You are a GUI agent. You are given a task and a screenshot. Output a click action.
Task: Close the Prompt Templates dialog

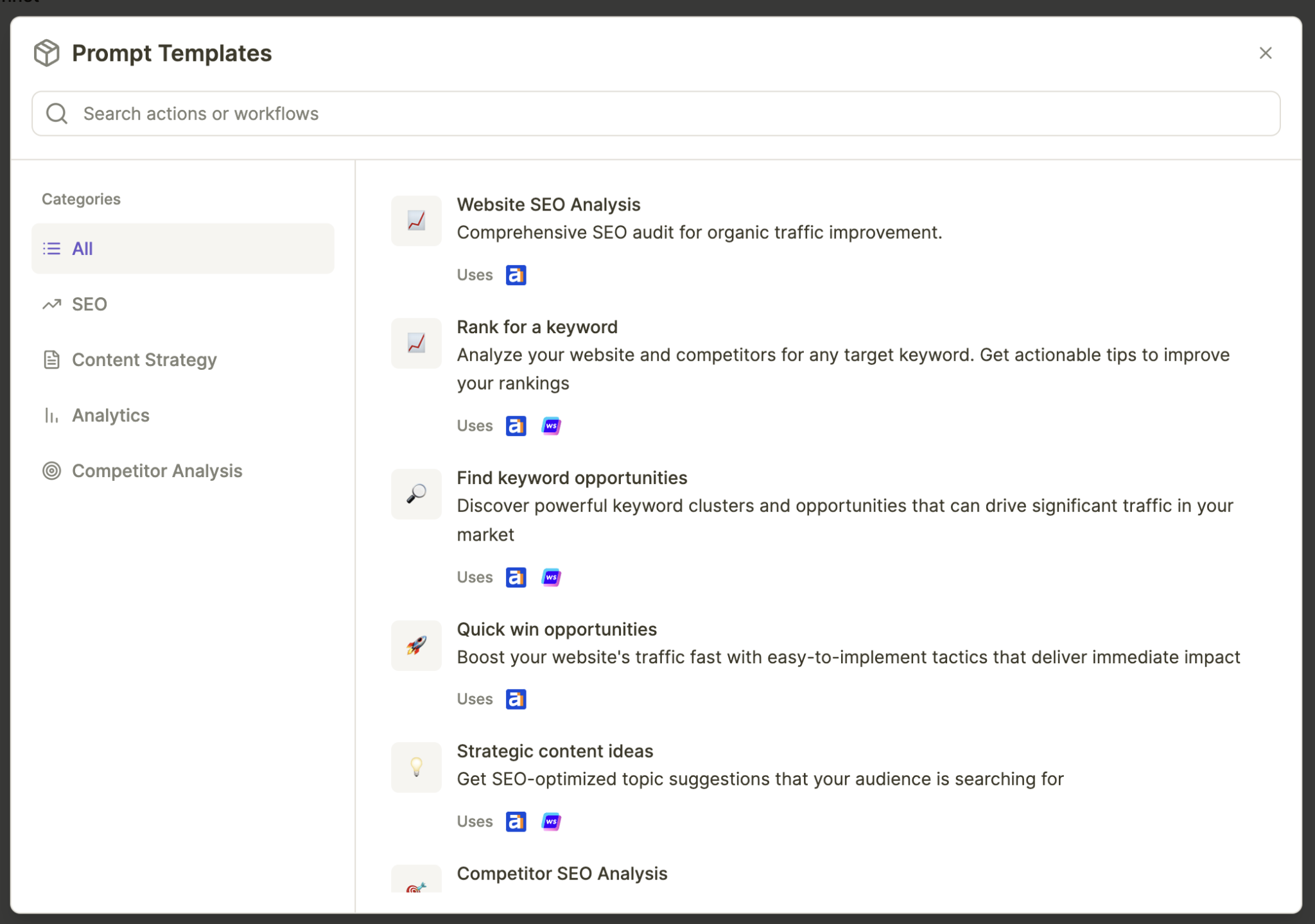[1266, 53]
